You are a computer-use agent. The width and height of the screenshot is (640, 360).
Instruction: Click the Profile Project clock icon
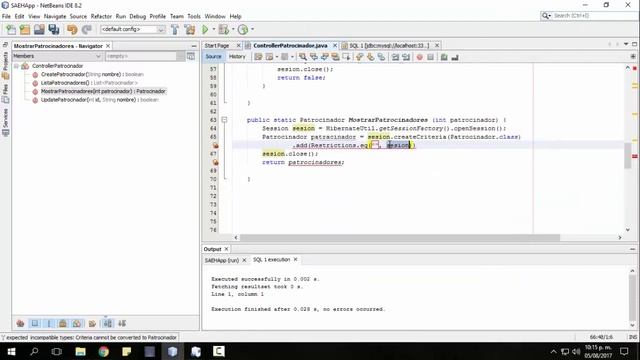click(243, 29)
